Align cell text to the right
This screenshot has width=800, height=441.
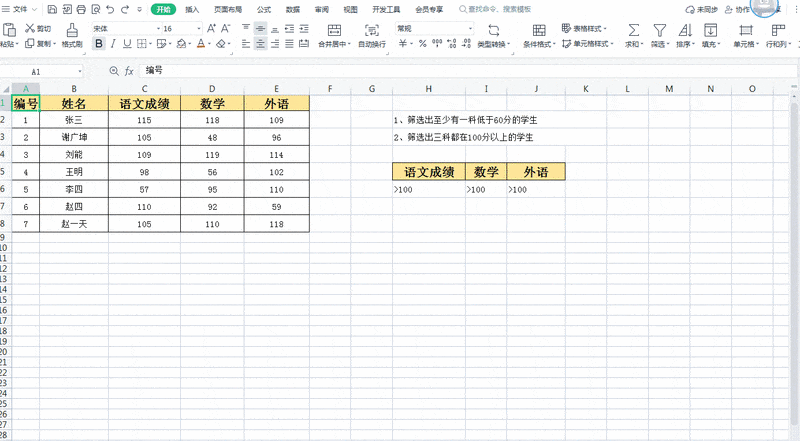coord(275,44)
